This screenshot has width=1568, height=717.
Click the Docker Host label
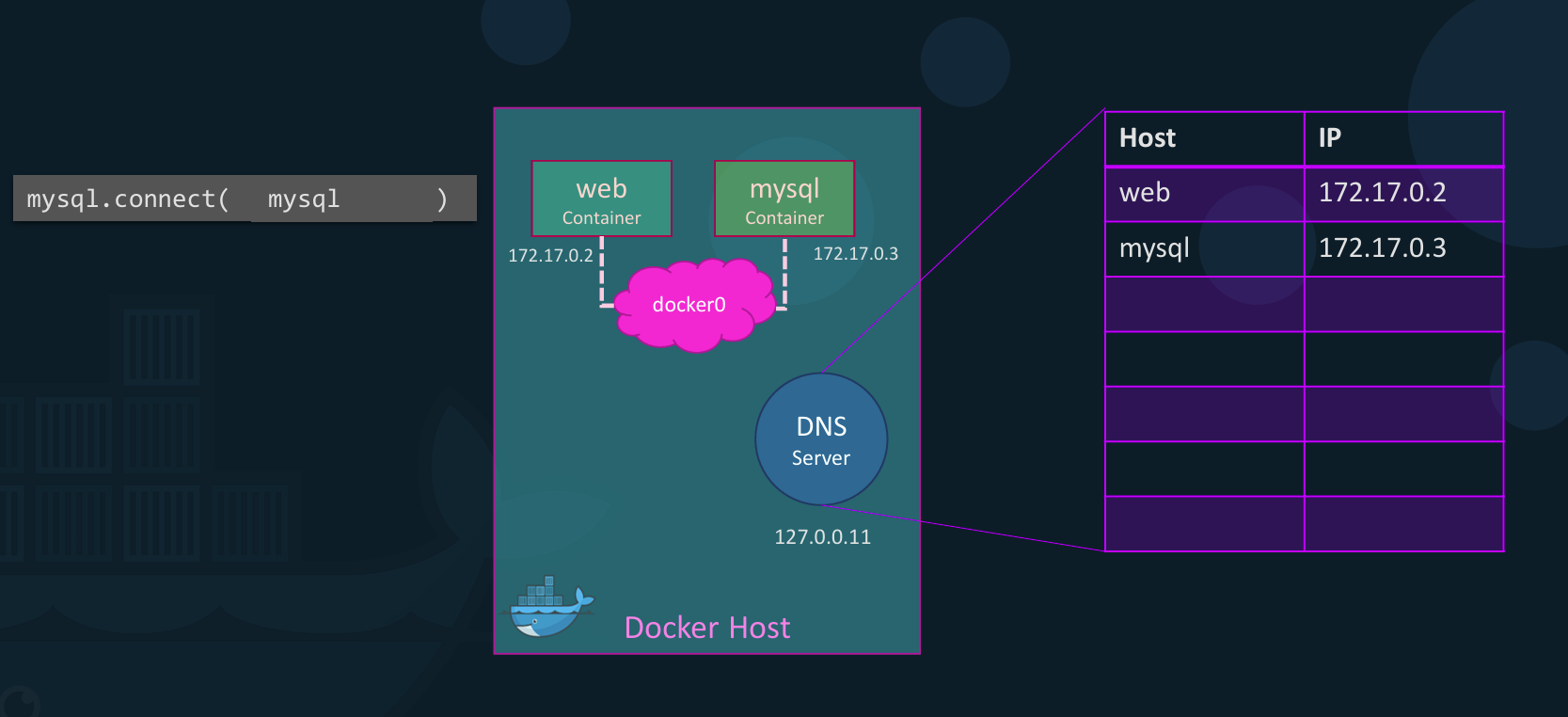pos(707,628)
